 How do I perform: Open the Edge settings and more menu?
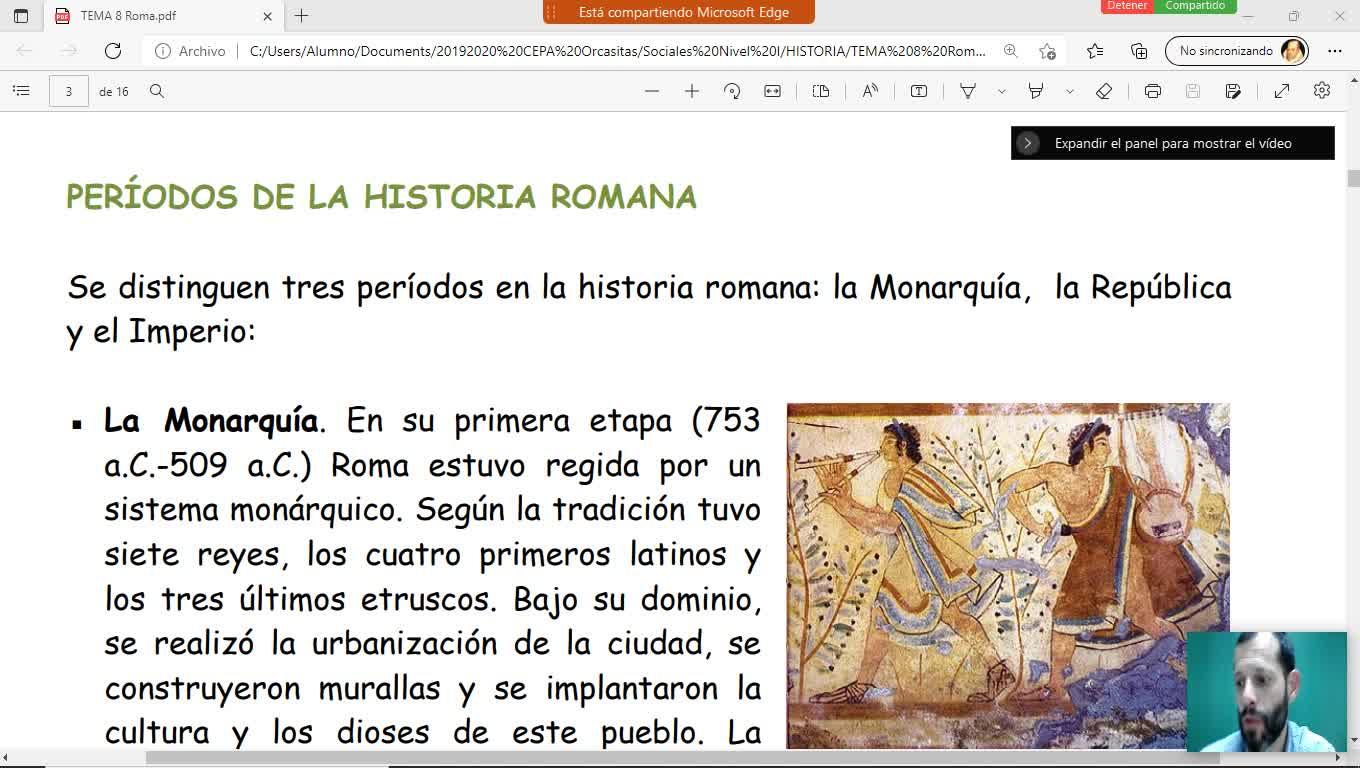(1334, 51)
